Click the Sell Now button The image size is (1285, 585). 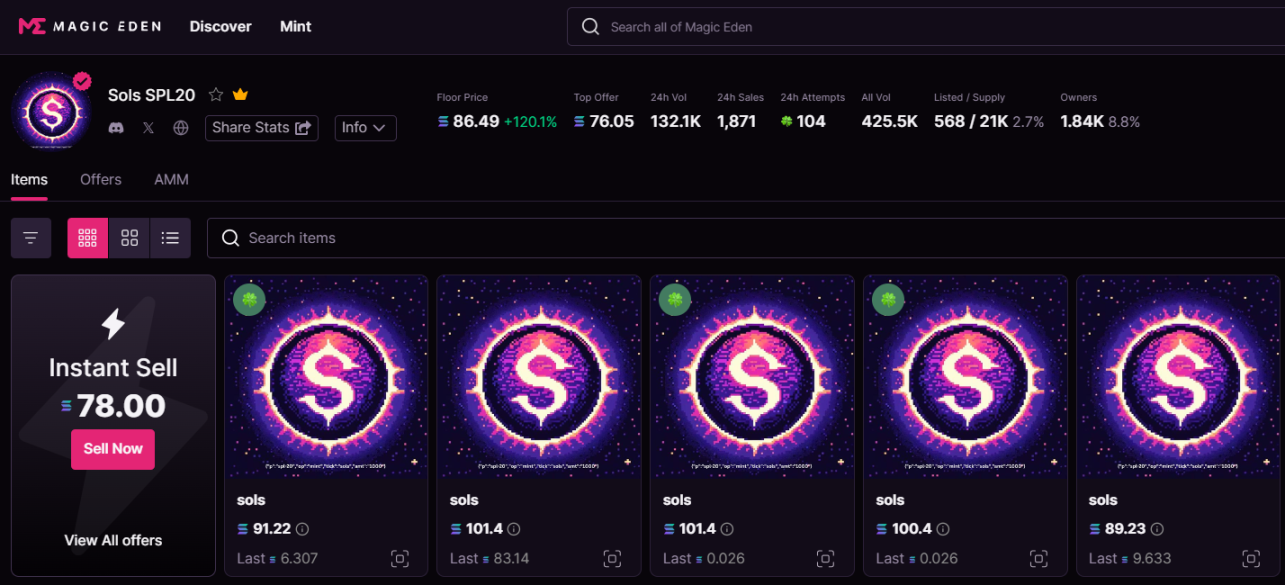pos(113,449)
